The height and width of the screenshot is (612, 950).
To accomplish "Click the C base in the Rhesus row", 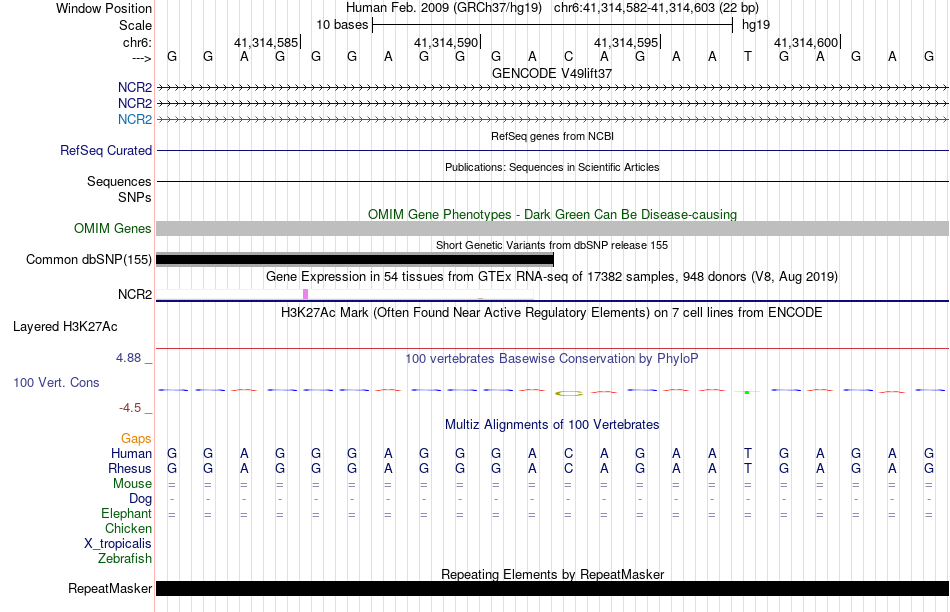I will (568, 468).
